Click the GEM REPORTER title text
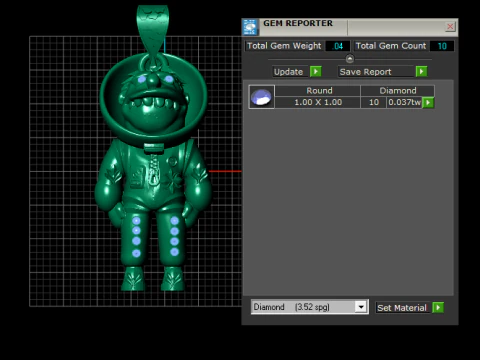 tap(298, 23)
